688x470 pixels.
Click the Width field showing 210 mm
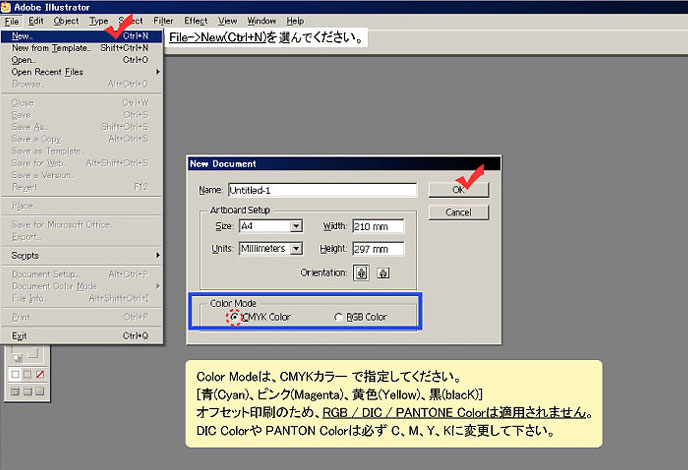click(378, 226)
